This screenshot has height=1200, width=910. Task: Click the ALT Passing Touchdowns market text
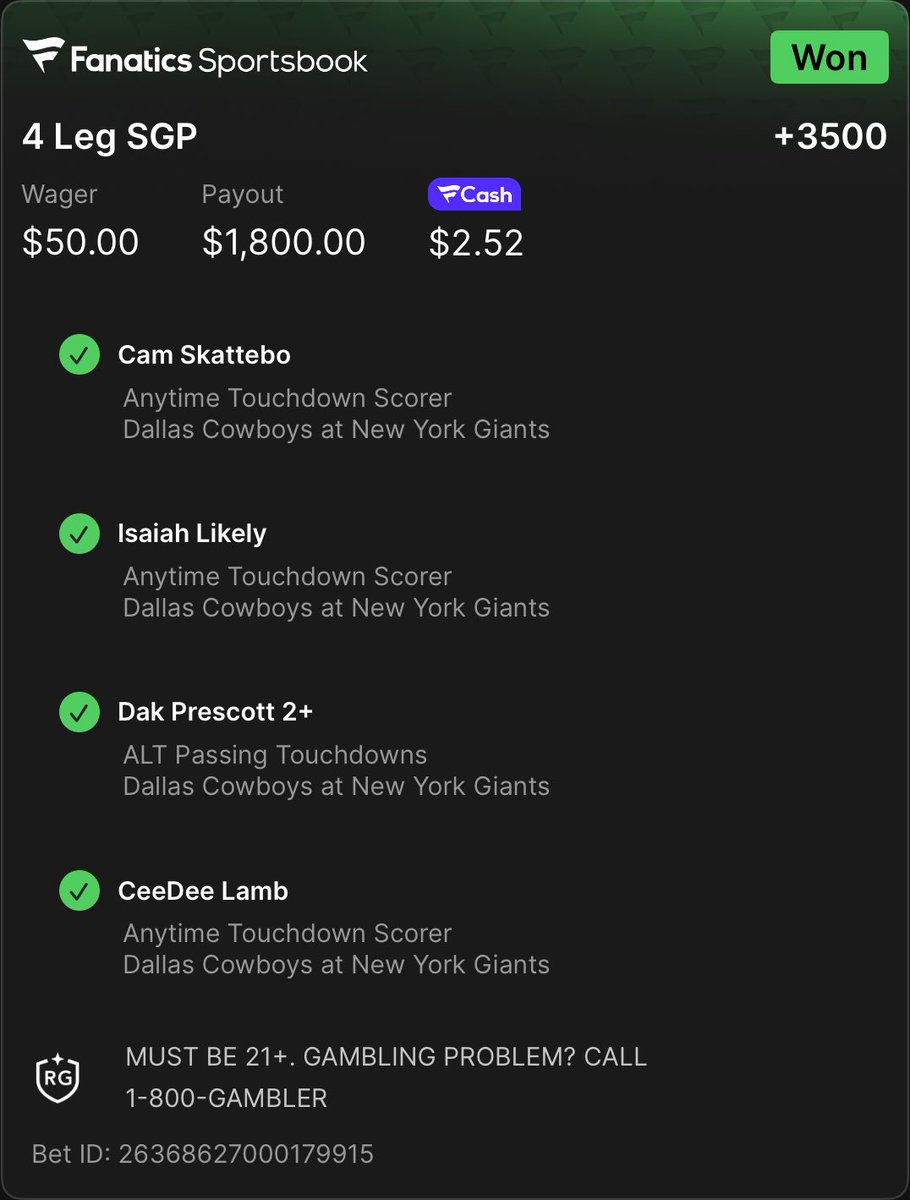click(x=275, y=755)
